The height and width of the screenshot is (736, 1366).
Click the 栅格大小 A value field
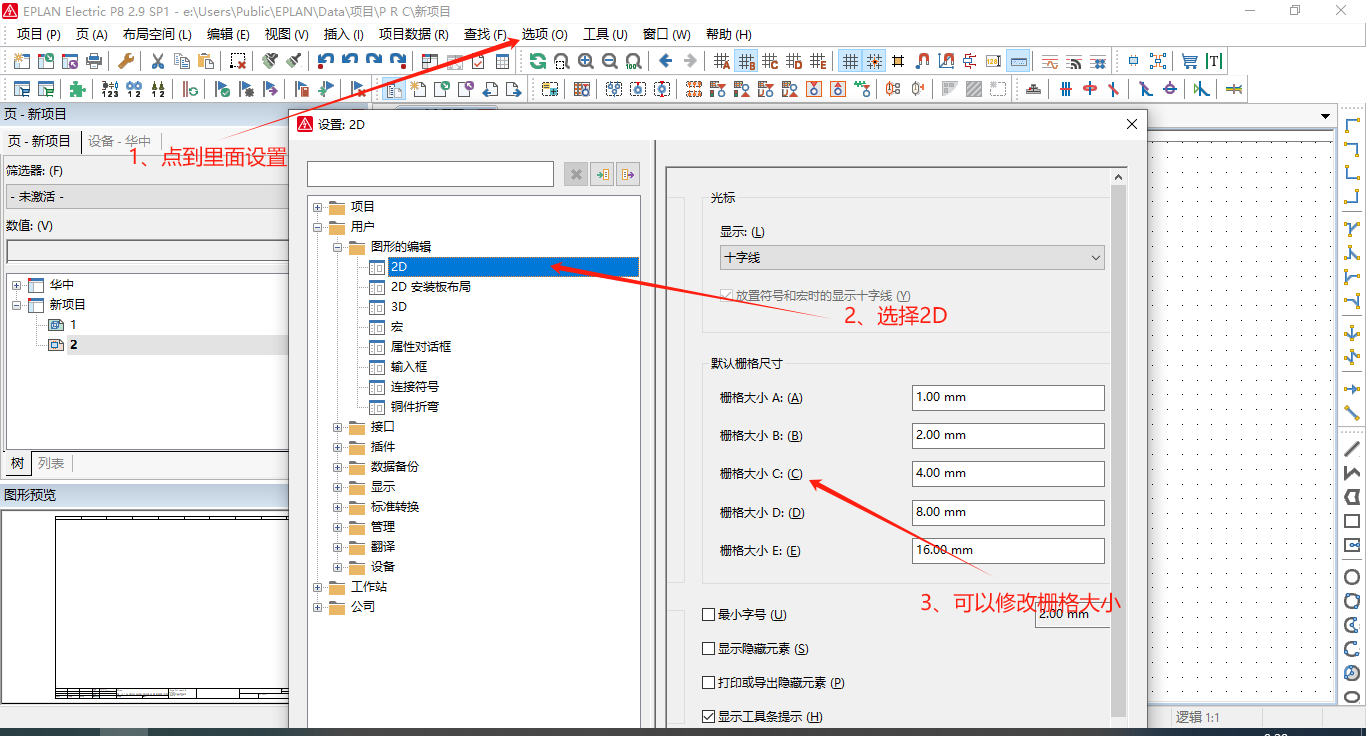point(1008,398)
